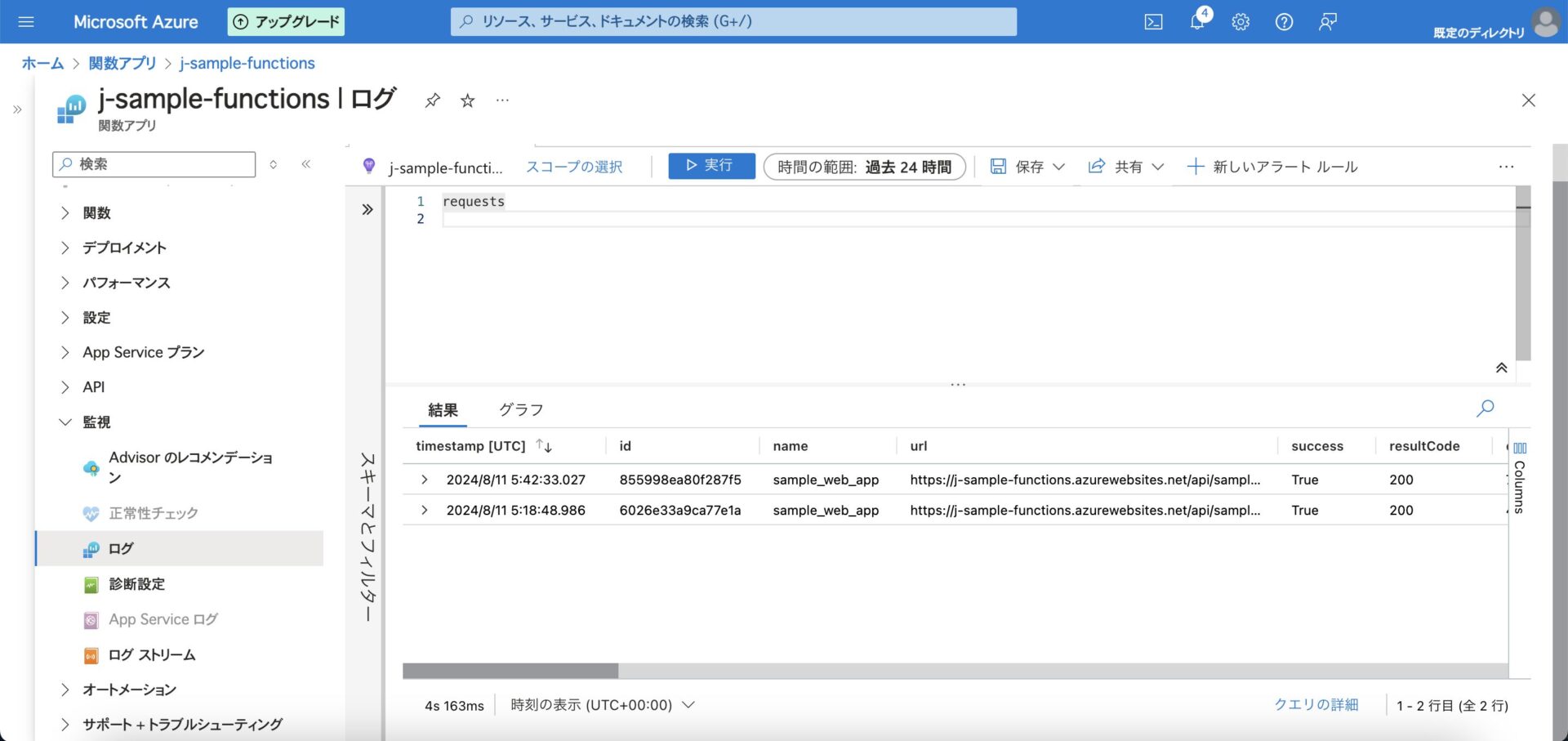Star j-sample-functions Logs as a favorite

point(467,100)
